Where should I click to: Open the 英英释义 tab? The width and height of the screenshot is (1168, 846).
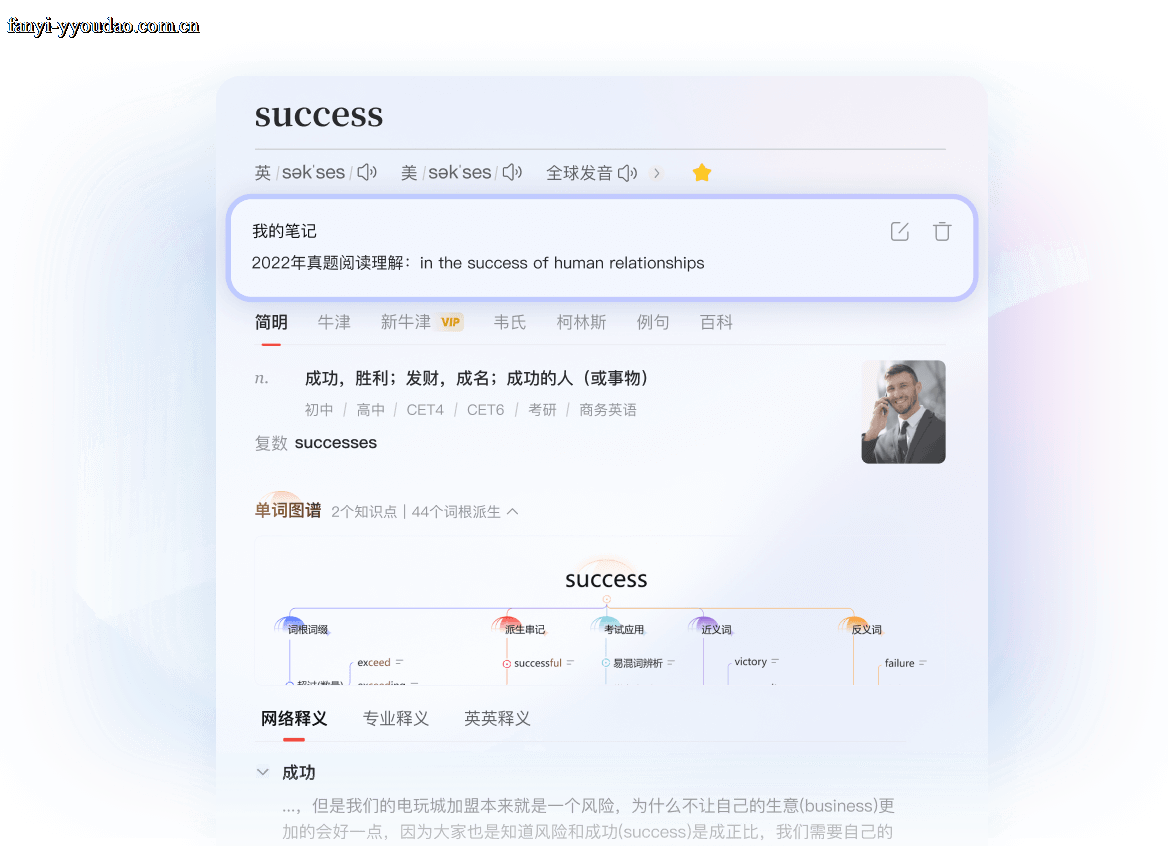(497, 719)
